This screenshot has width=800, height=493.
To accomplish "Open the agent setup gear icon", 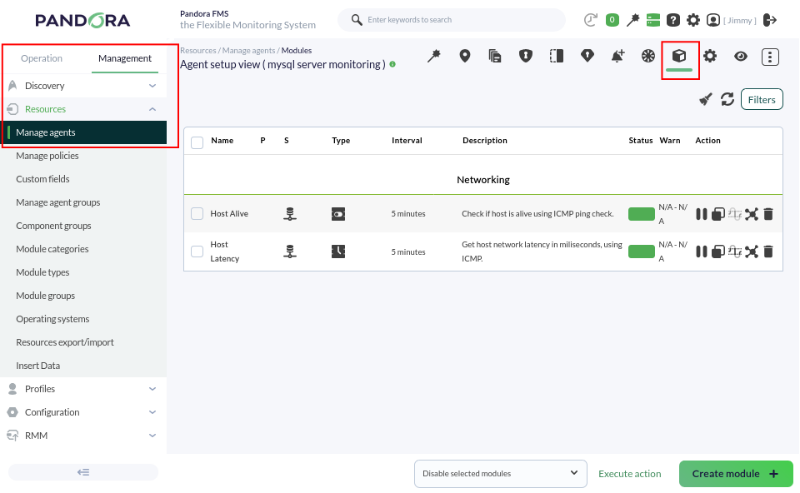I will click(x=710, y=56).
